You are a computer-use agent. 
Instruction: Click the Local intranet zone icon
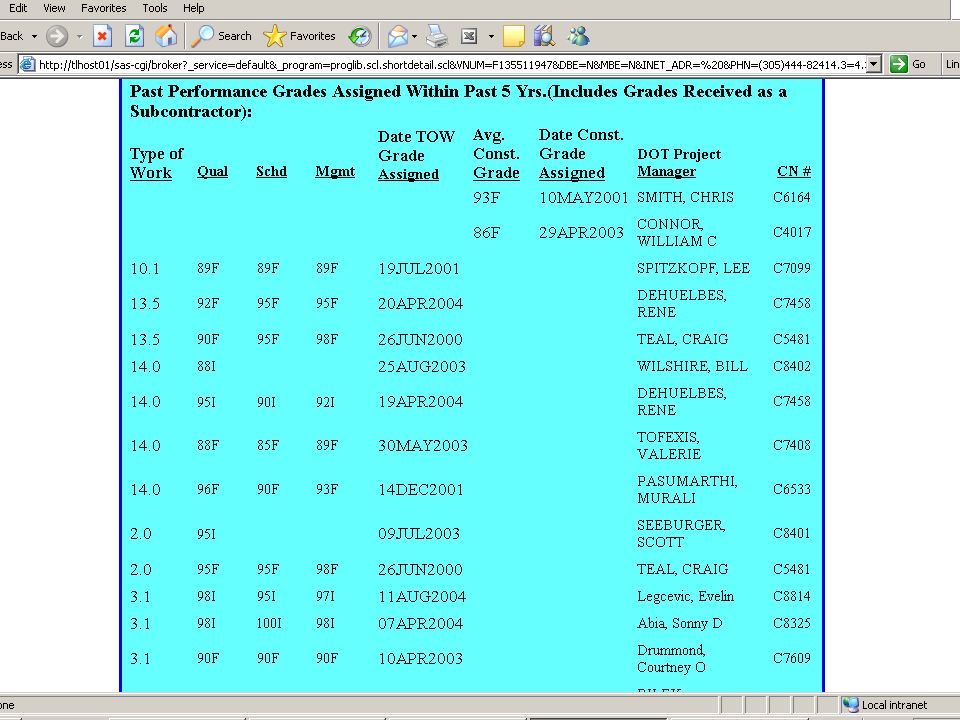tap(850, 705)
